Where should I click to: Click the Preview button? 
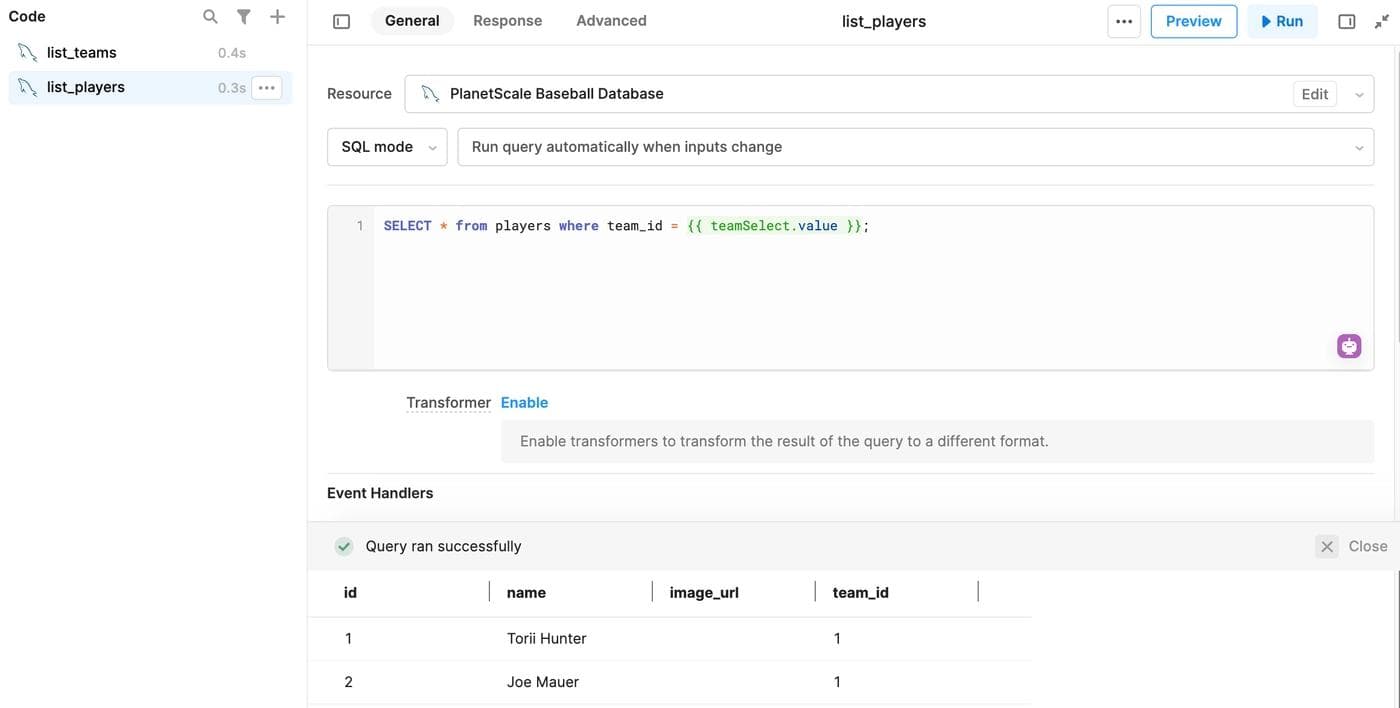[x=1193, y=21]
